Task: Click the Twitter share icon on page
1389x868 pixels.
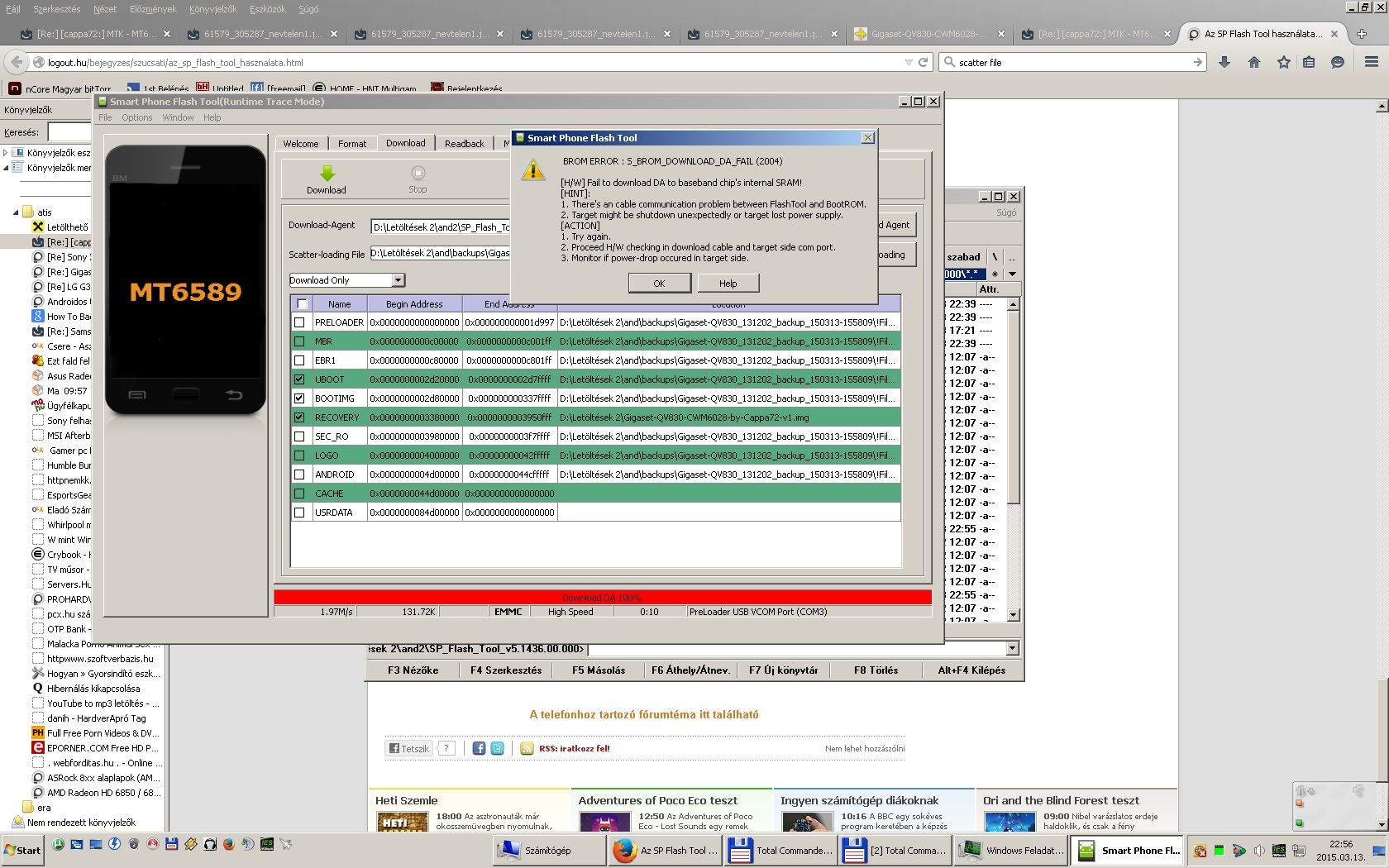Action: (x=497, y=748)
